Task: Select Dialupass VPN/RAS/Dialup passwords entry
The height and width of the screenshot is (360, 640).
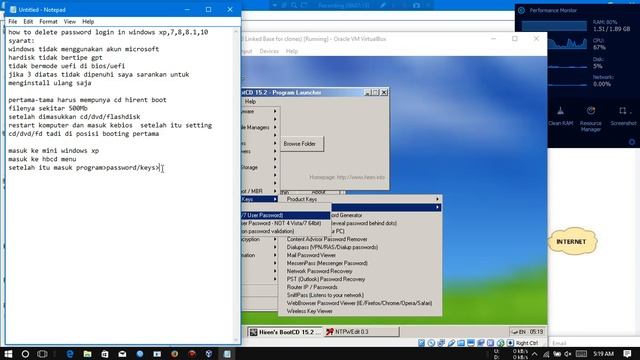Action: [332, 247]
